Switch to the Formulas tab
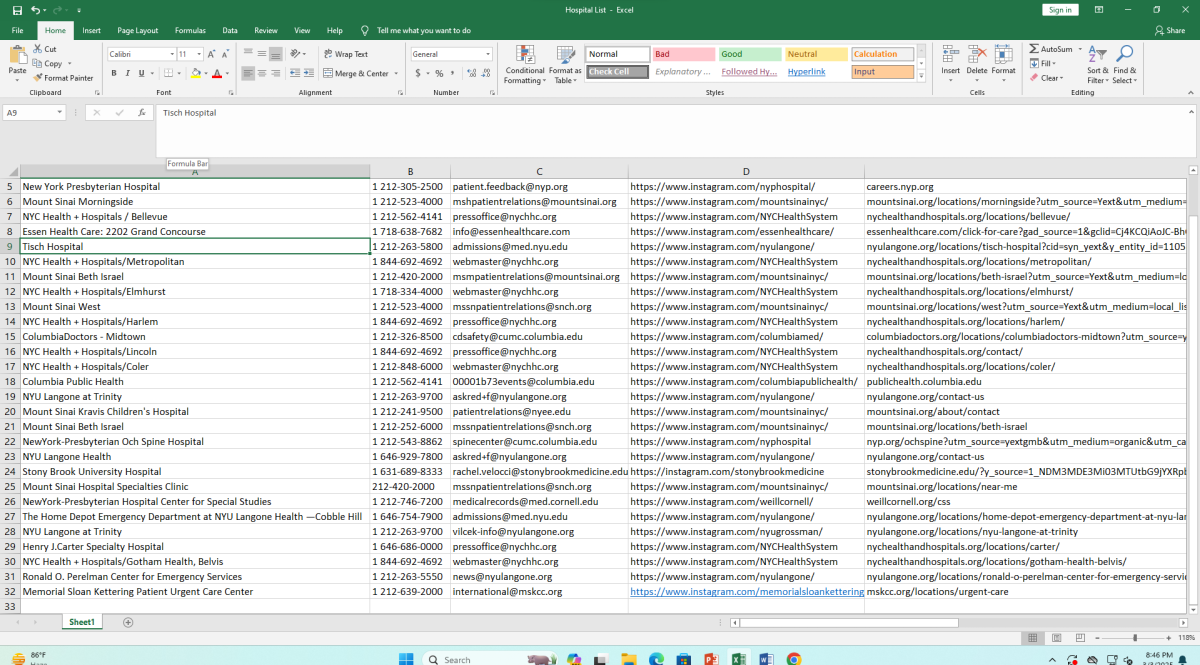 pyautogui.click(x=190, y=31)
